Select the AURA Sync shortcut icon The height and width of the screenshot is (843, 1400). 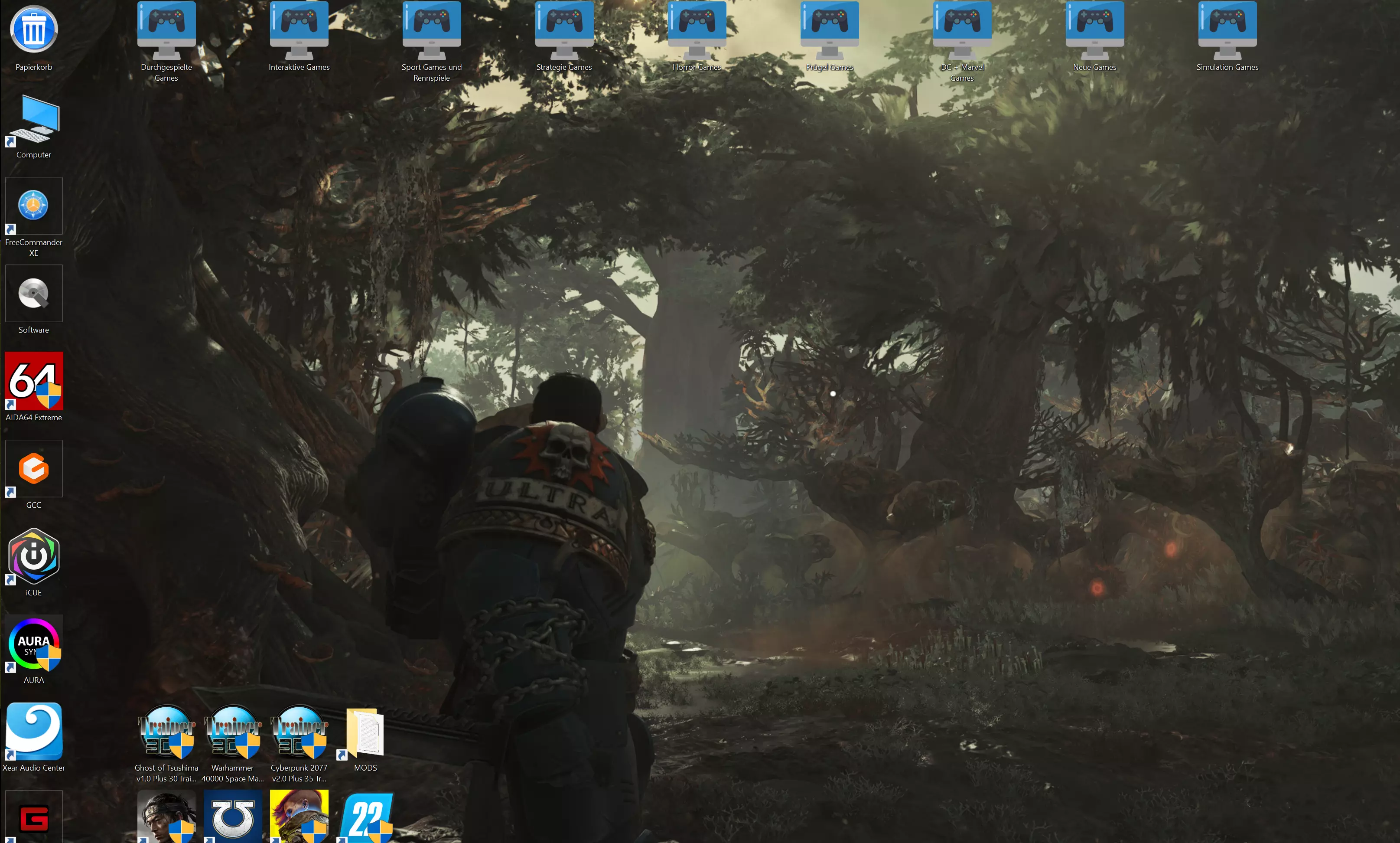pyautogui.click(x=33, y=644)
